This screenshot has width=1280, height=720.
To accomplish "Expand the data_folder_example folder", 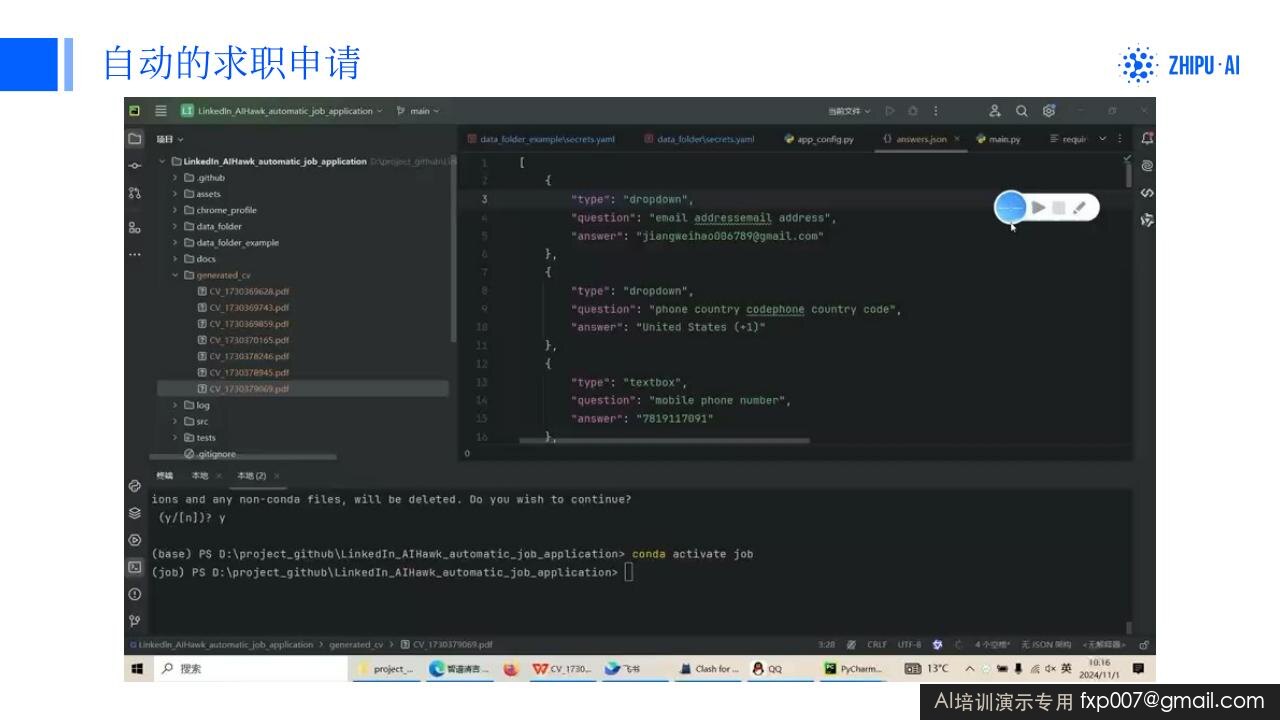I will (175, 243).
